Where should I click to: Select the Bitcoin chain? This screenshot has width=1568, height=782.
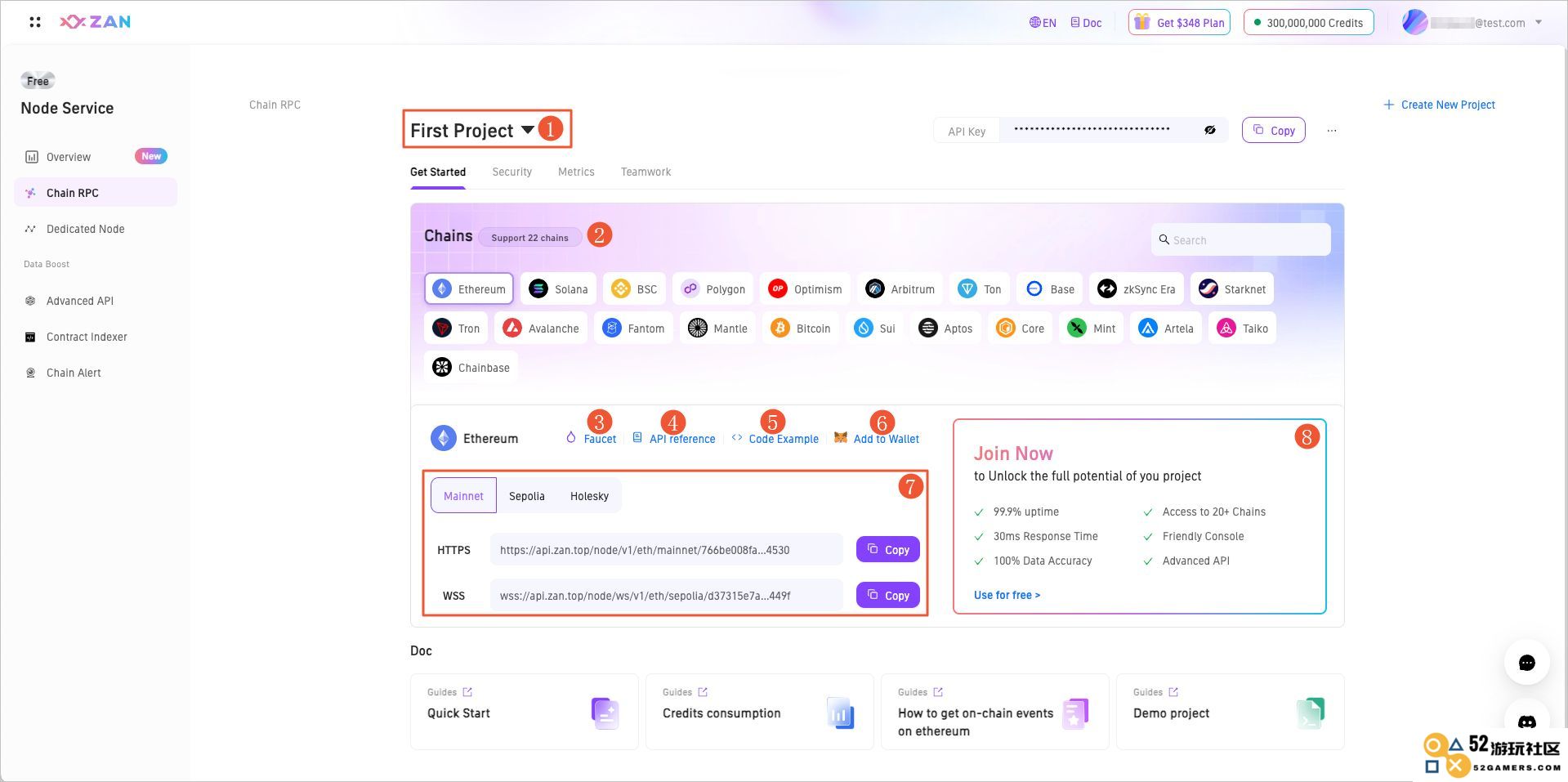[801, 328]
